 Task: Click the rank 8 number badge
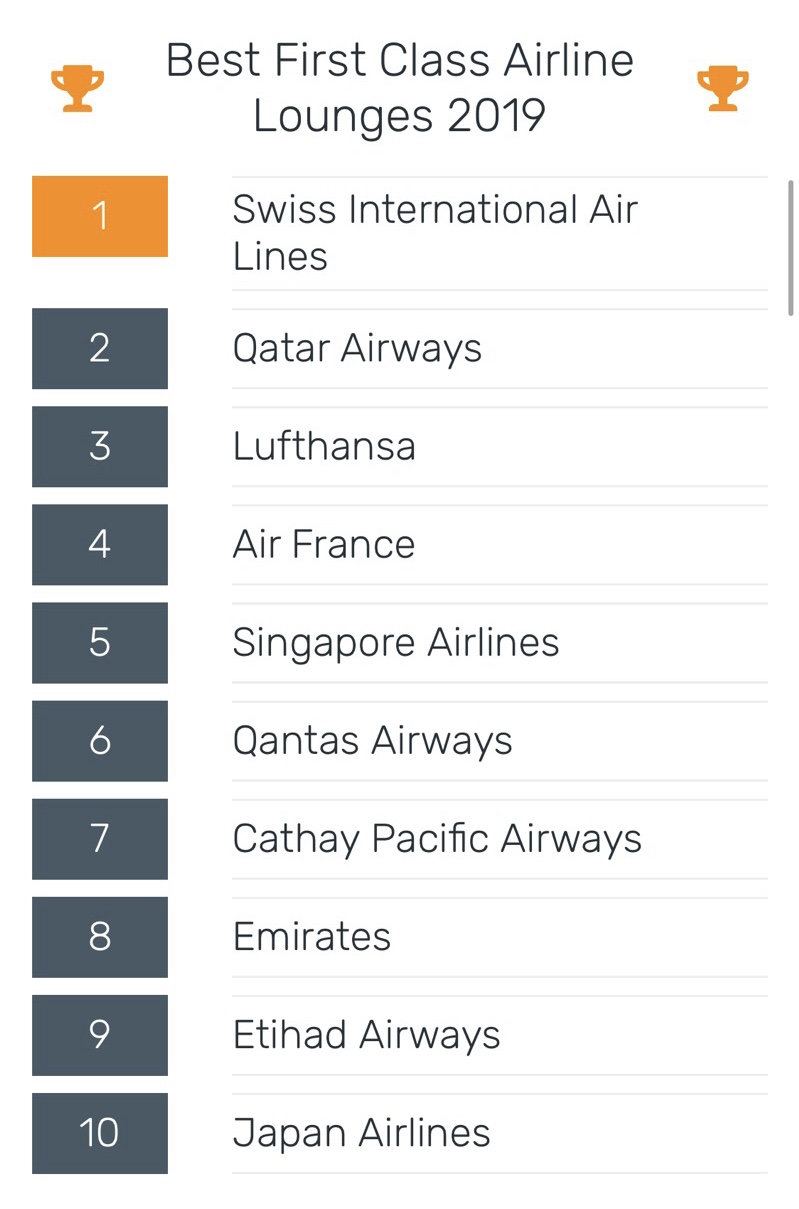(x=100, y=936)
